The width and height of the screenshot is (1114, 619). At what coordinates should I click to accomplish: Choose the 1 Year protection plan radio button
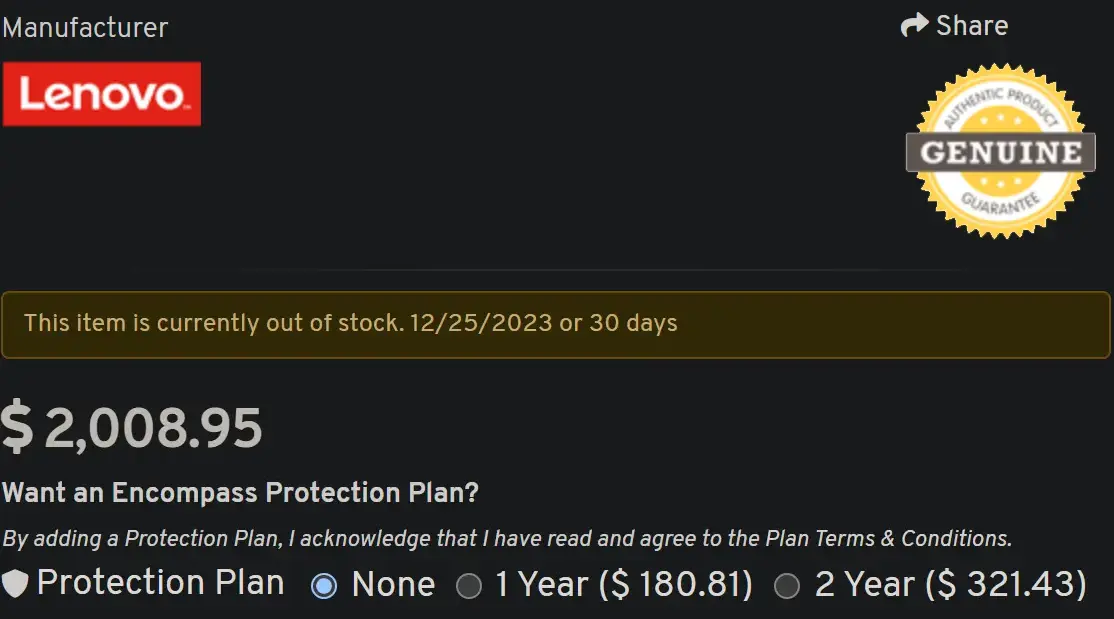pos(468,586)
